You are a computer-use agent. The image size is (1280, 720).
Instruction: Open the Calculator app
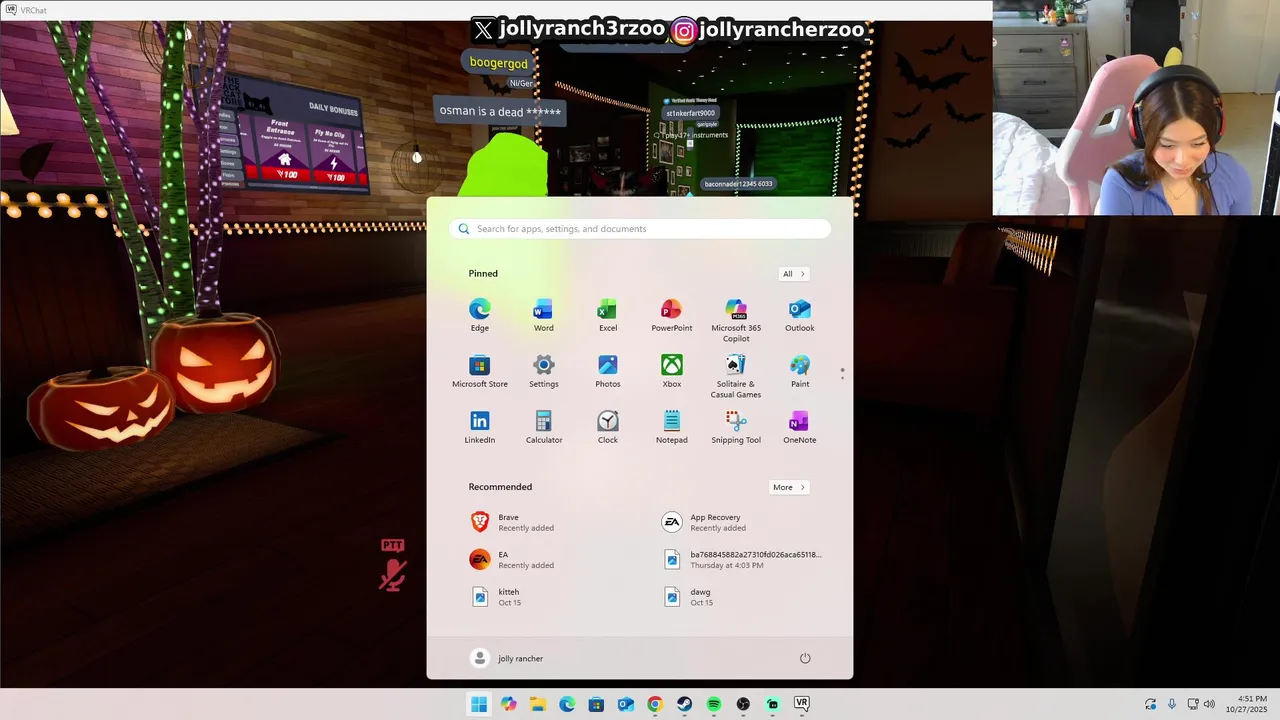coord(543,427)
